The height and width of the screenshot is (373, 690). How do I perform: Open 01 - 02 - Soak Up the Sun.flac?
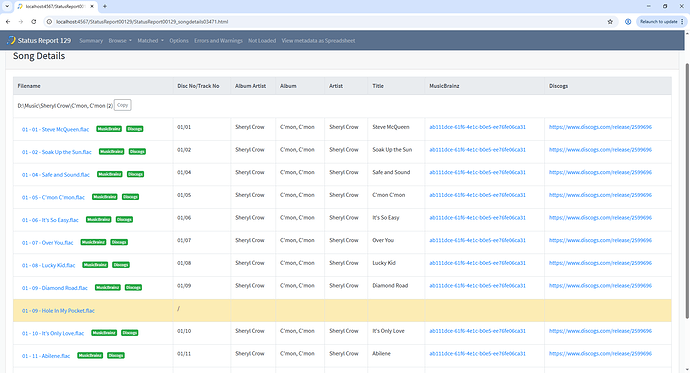click(57, 152)
